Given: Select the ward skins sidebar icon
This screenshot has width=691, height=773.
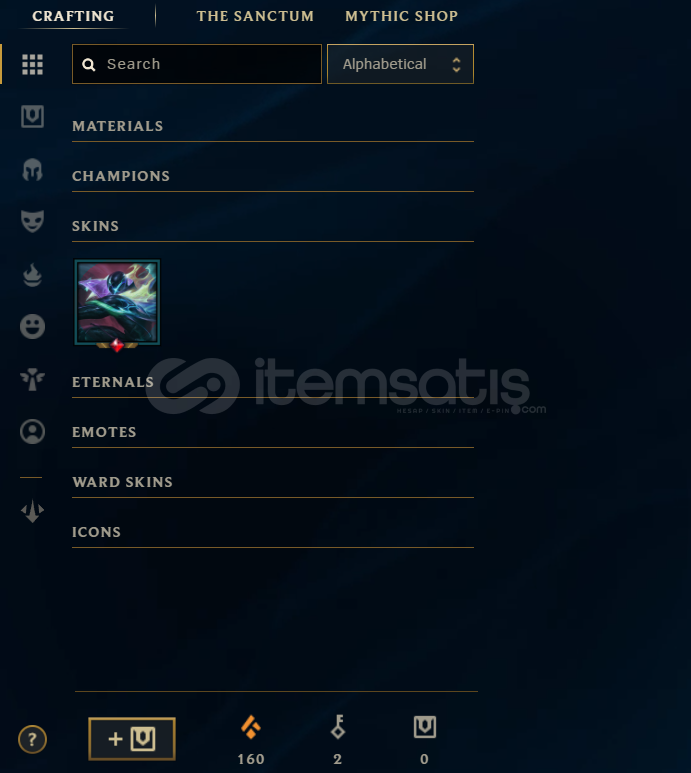Looking at the screenshot, I should [x=33, y=379].
